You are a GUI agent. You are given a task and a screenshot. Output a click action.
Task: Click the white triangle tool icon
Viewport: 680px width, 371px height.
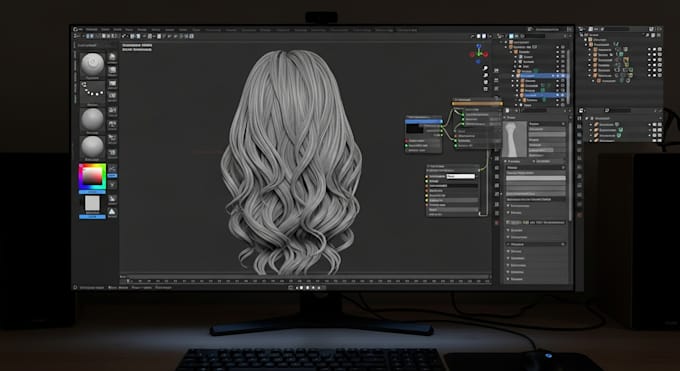point(112,211)
